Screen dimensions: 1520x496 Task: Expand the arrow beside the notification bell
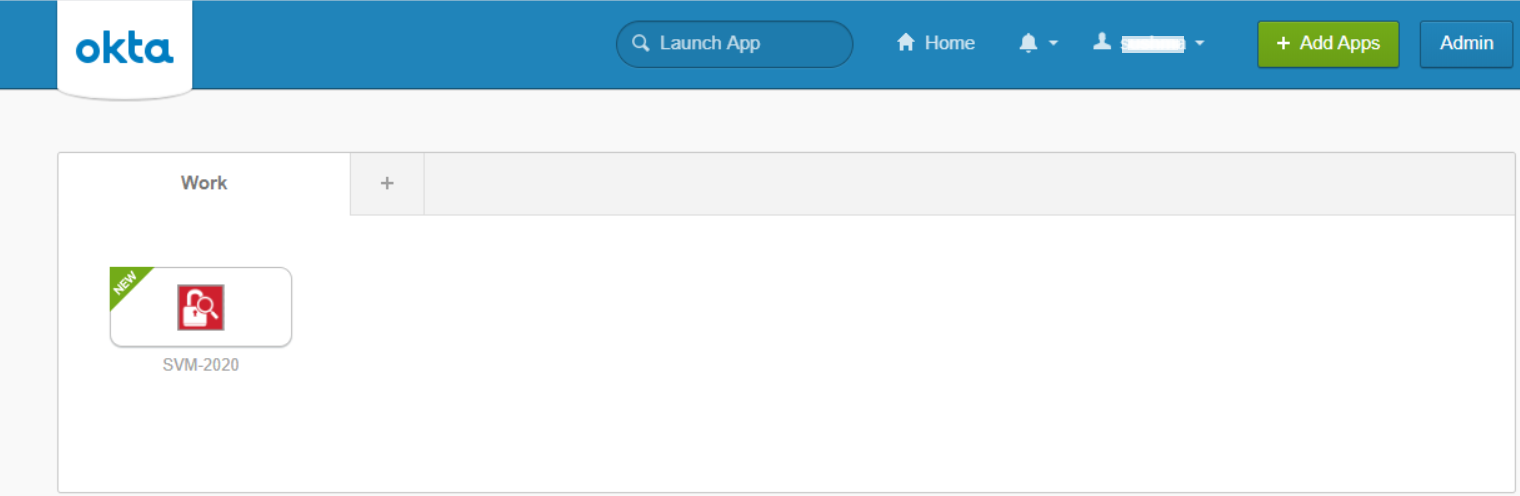coord(1053,44)
